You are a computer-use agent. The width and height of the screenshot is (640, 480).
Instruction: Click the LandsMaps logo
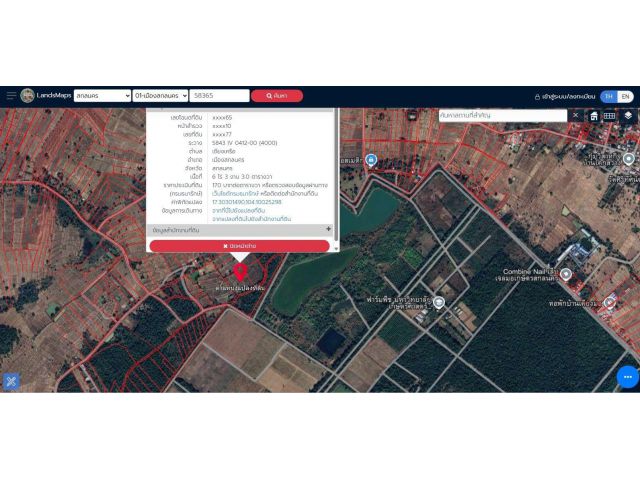click(46, 96)
